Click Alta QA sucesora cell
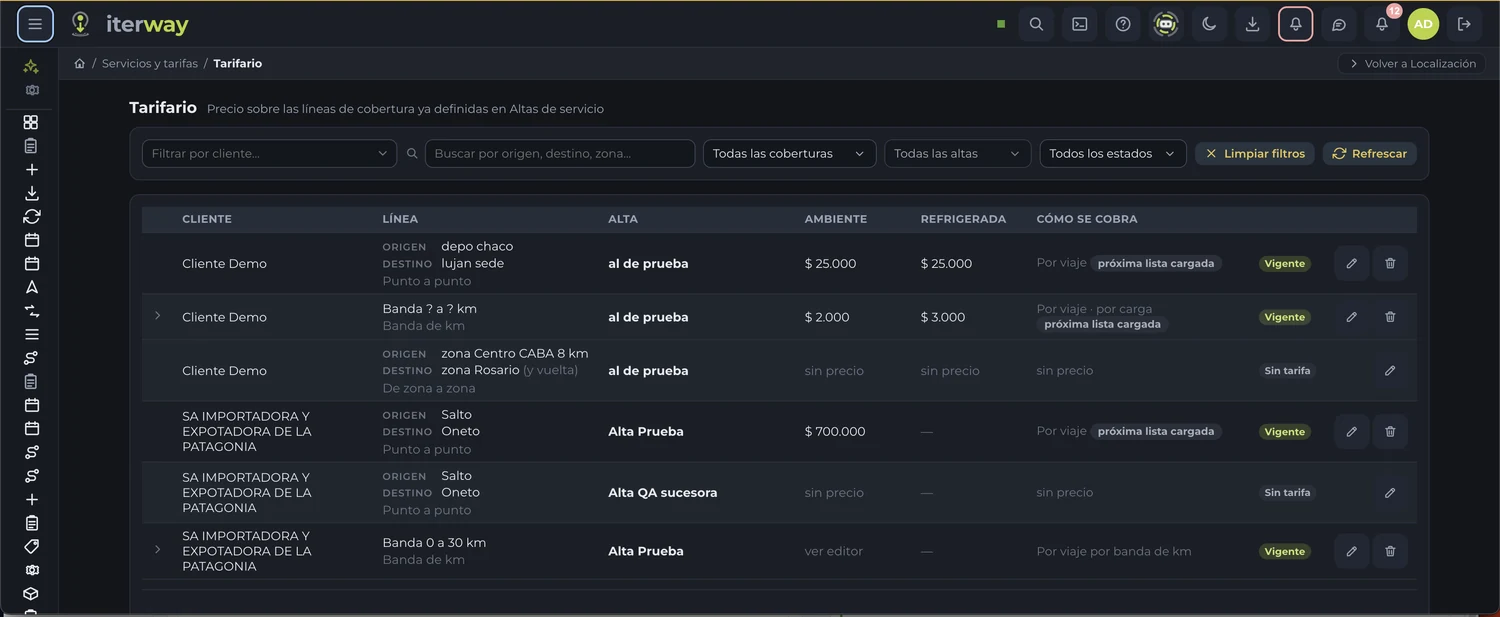The image size is (1500, 617). pyautogui.click(x=663, y=493)
